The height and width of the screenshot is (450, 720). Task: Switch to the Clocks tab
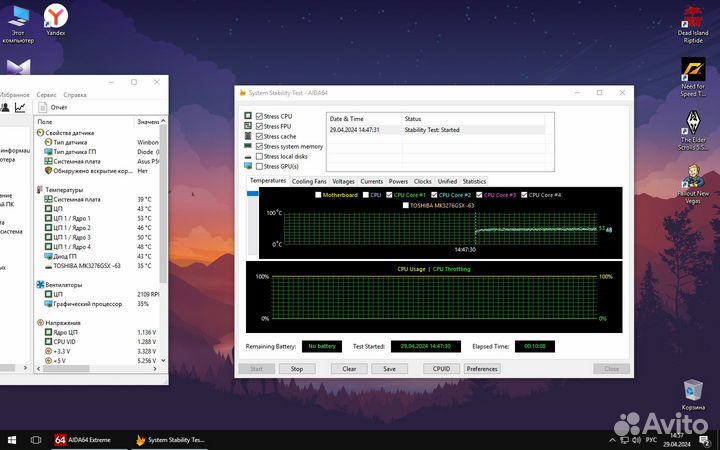click(422, 181)
